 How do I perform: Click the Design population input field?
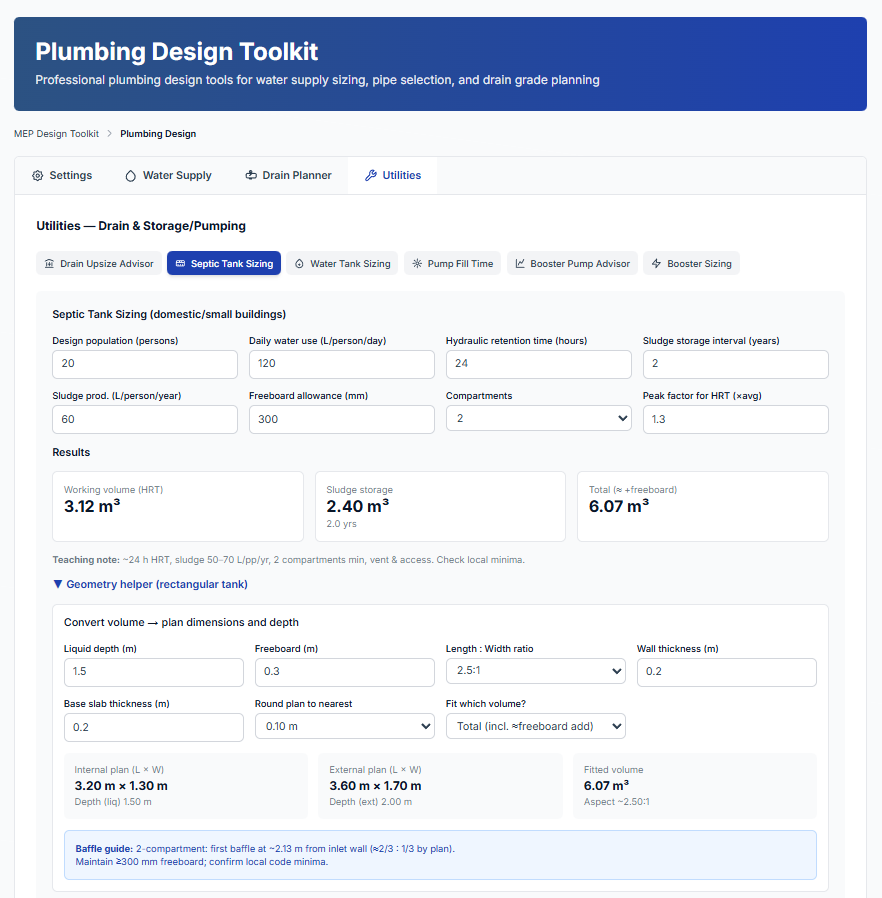[x=145, y=365]
